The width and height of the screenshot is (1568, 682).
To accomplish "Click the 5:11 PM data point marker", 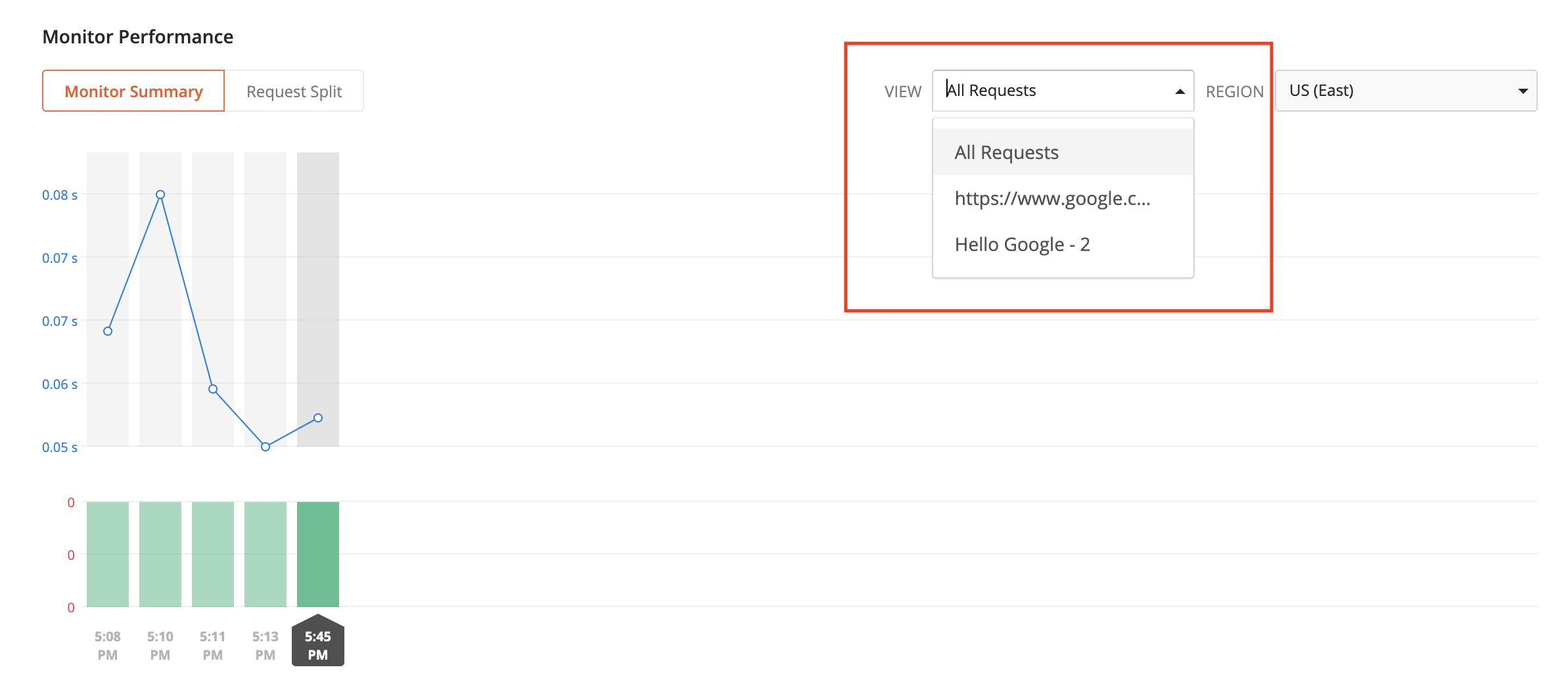I will coord(212,389).
